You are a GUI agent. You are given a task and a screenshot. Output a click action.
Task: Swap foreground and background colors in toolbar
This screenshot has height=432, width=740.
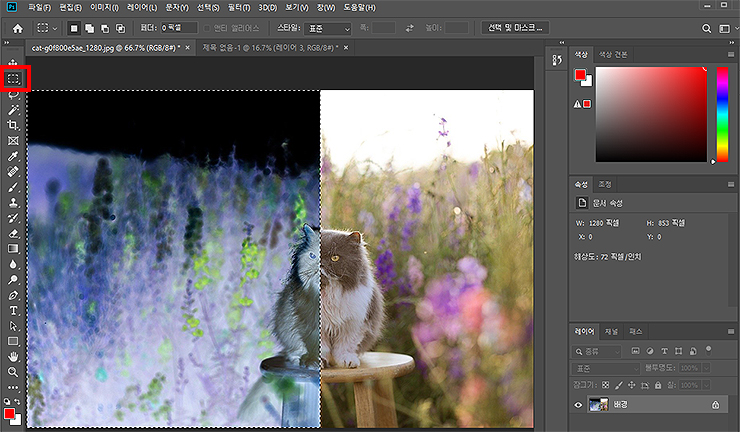[x=17, y=401]
